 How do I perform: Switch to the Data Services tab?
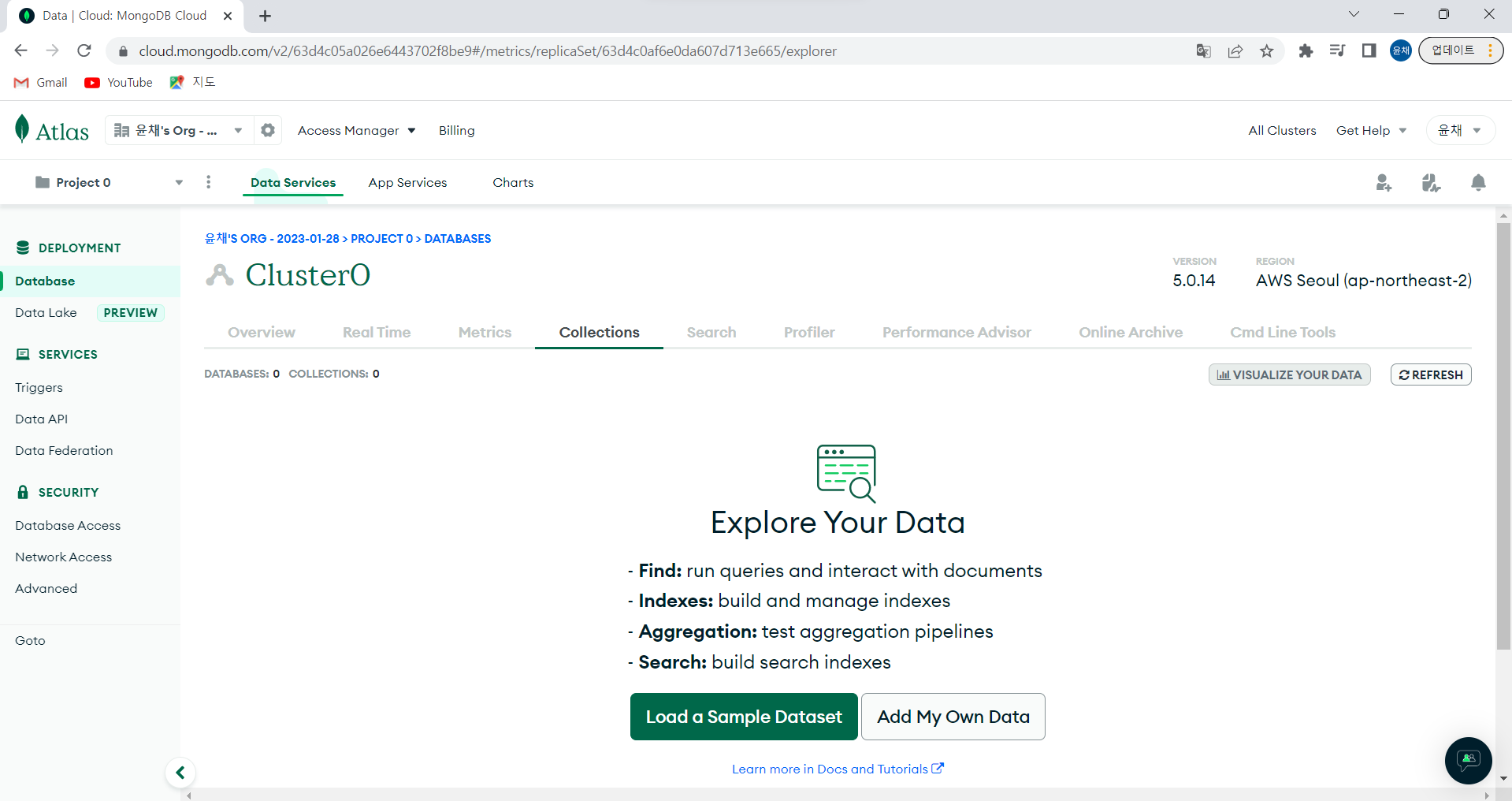click(x=293, y=183)
